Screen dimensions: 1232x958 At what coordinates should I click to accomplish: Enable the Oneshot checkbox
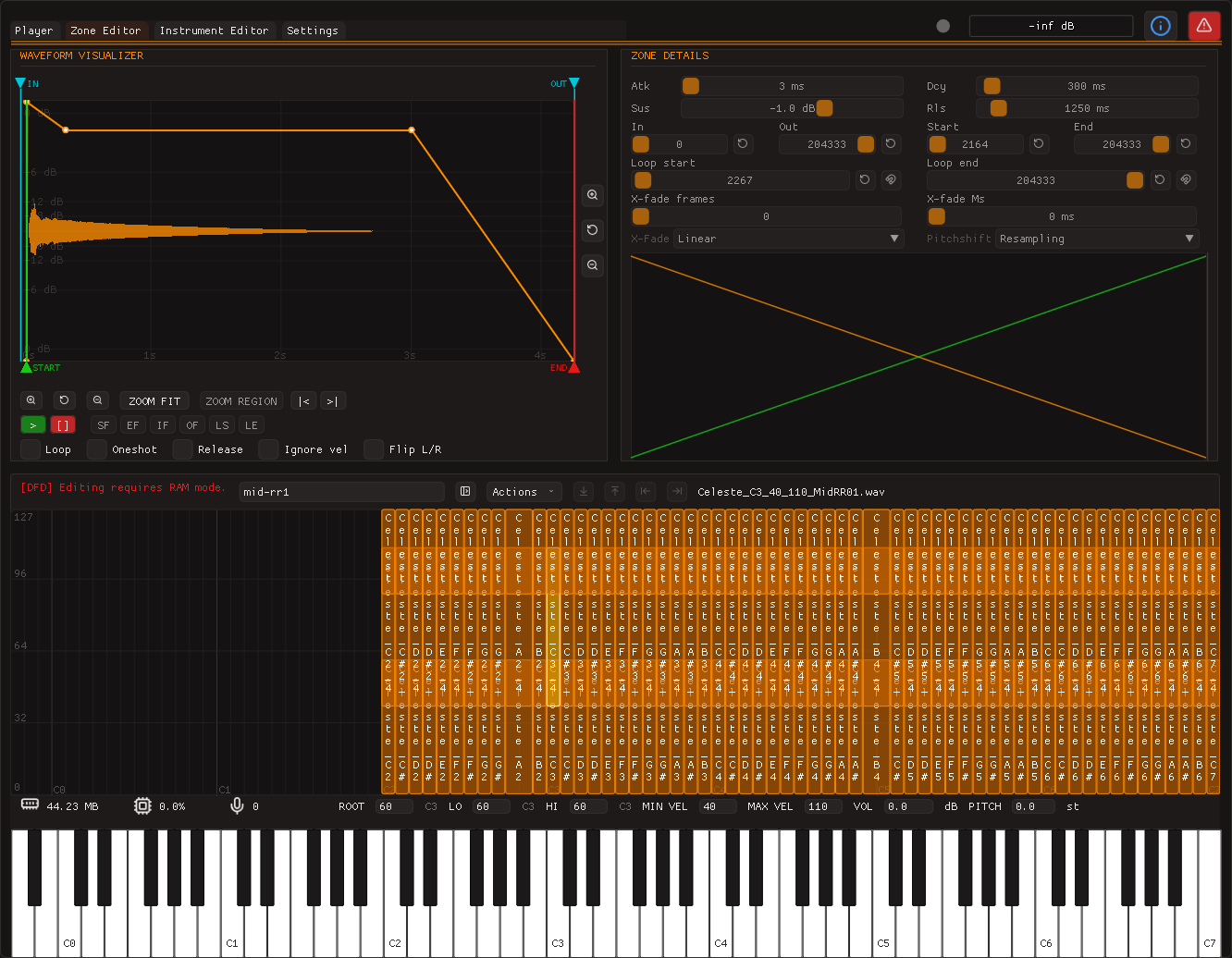(97, 449)
